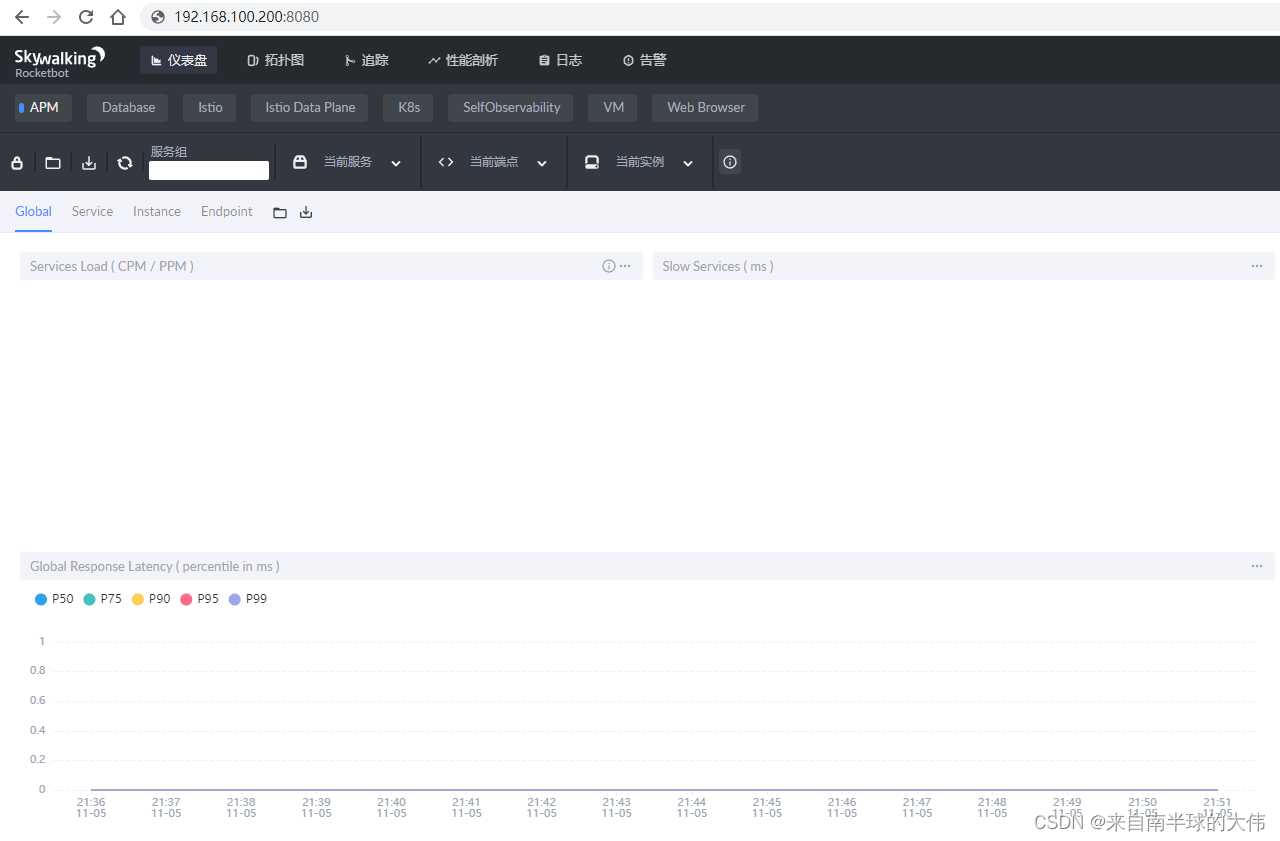Open the 当前端点 dropdown
This screenshot has width=1280, height=841.
541,162
